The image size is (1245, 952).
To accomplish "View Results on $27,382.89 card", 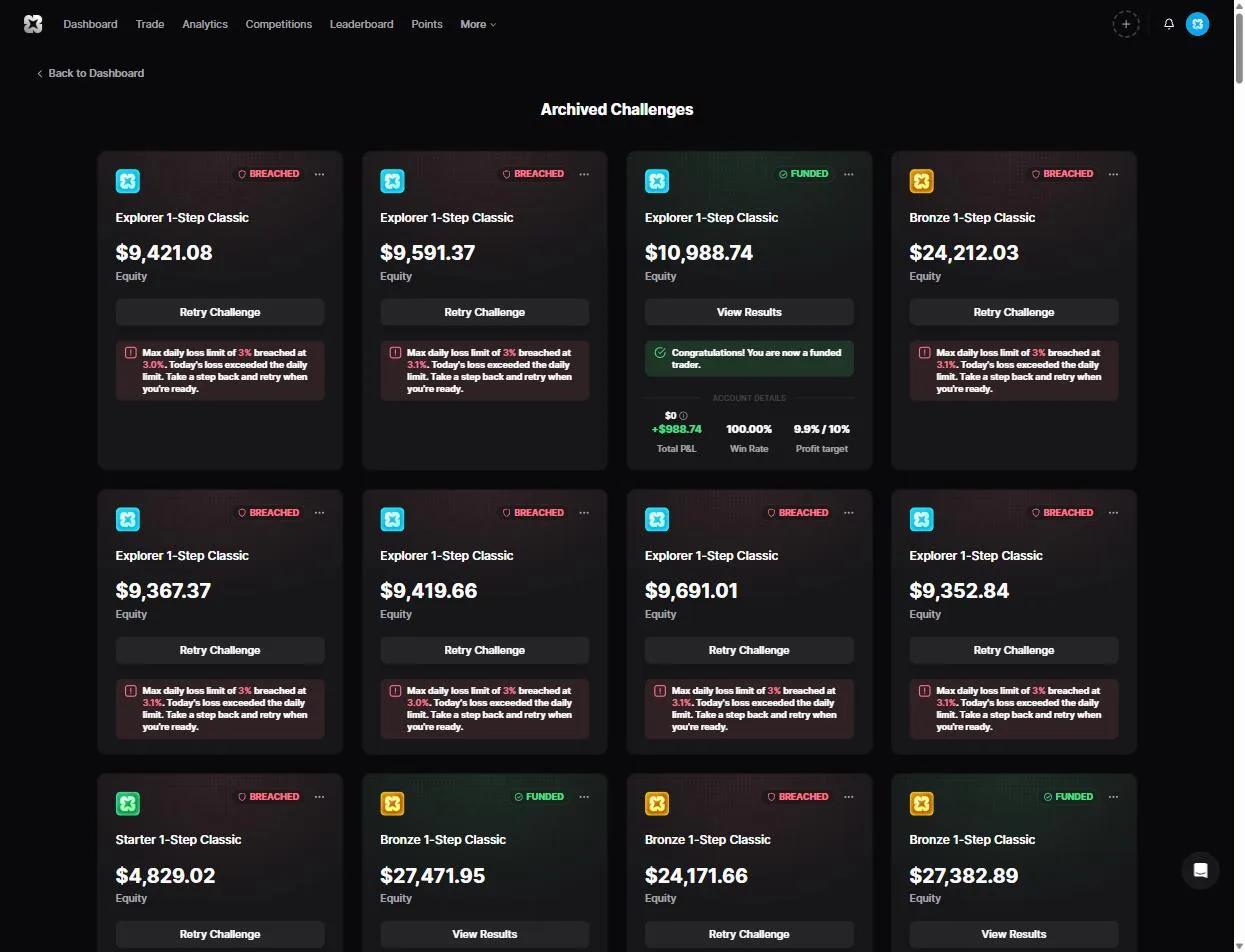I will tap(1014, 934).
